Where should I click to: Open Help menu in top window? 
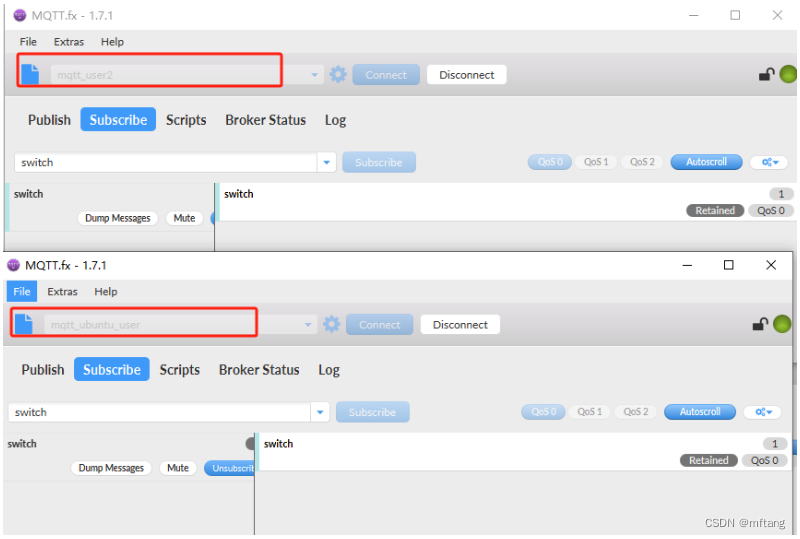click(112, 42)
